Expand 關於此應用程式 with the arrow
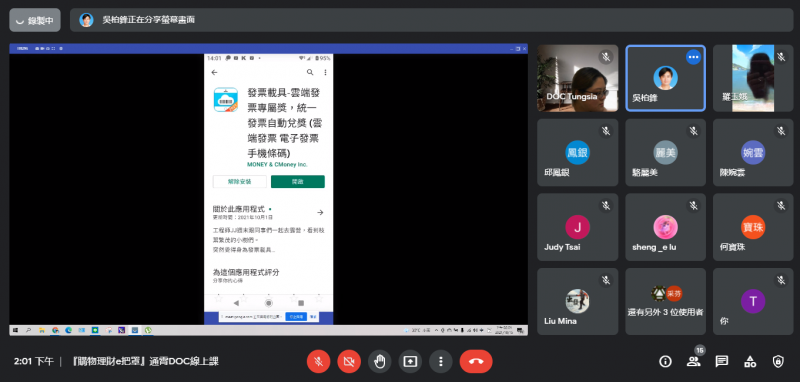 click(320, 212)
